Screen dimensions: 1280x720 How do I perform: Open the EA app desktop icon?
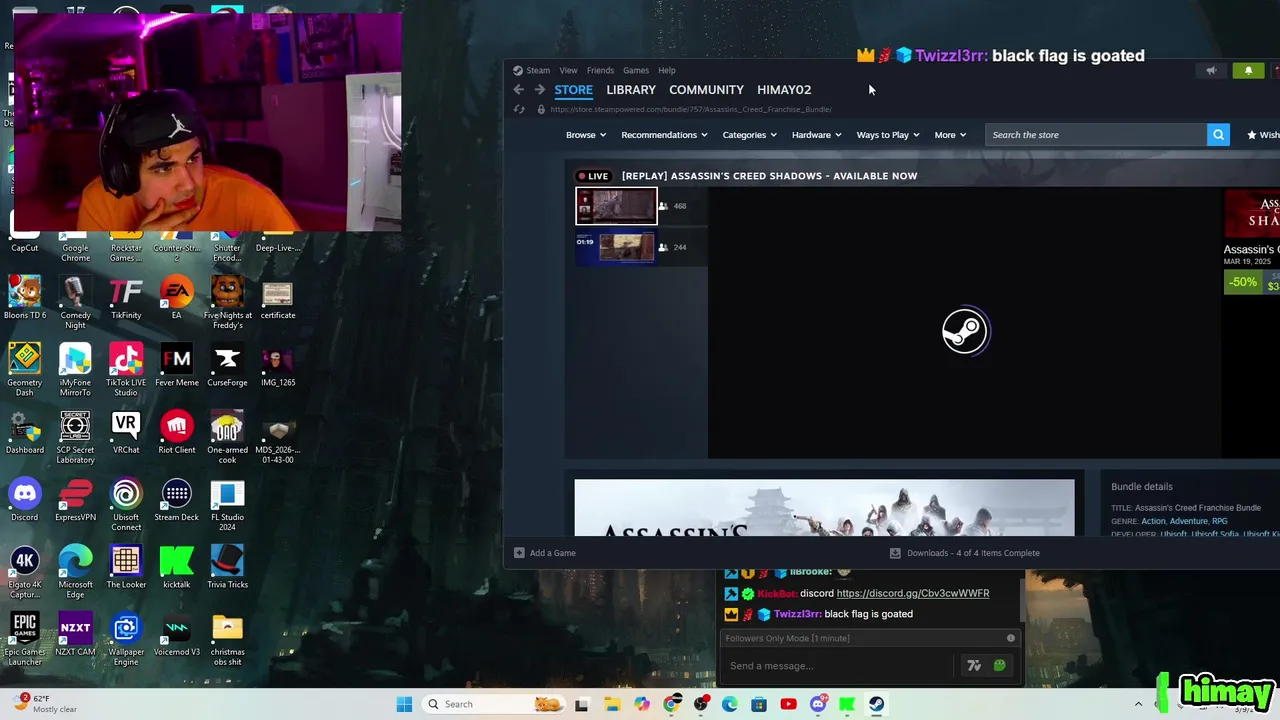[x=176, y=300]
